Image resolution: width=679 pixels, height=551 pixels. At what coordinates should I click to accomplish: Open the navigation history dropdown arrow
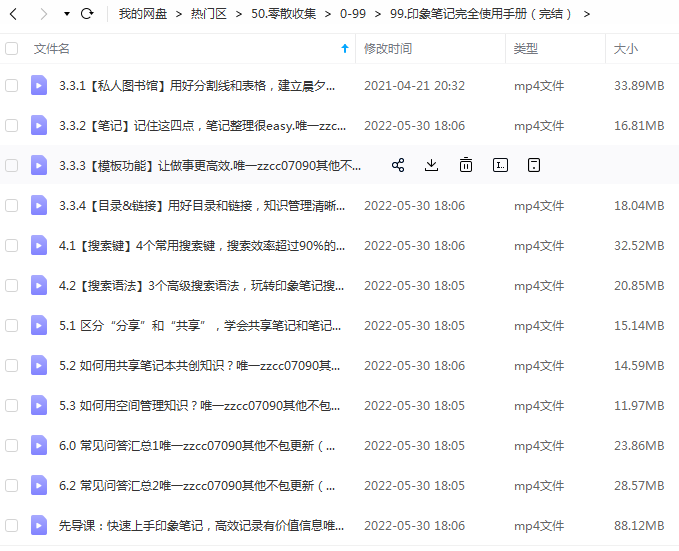[67, 14]
